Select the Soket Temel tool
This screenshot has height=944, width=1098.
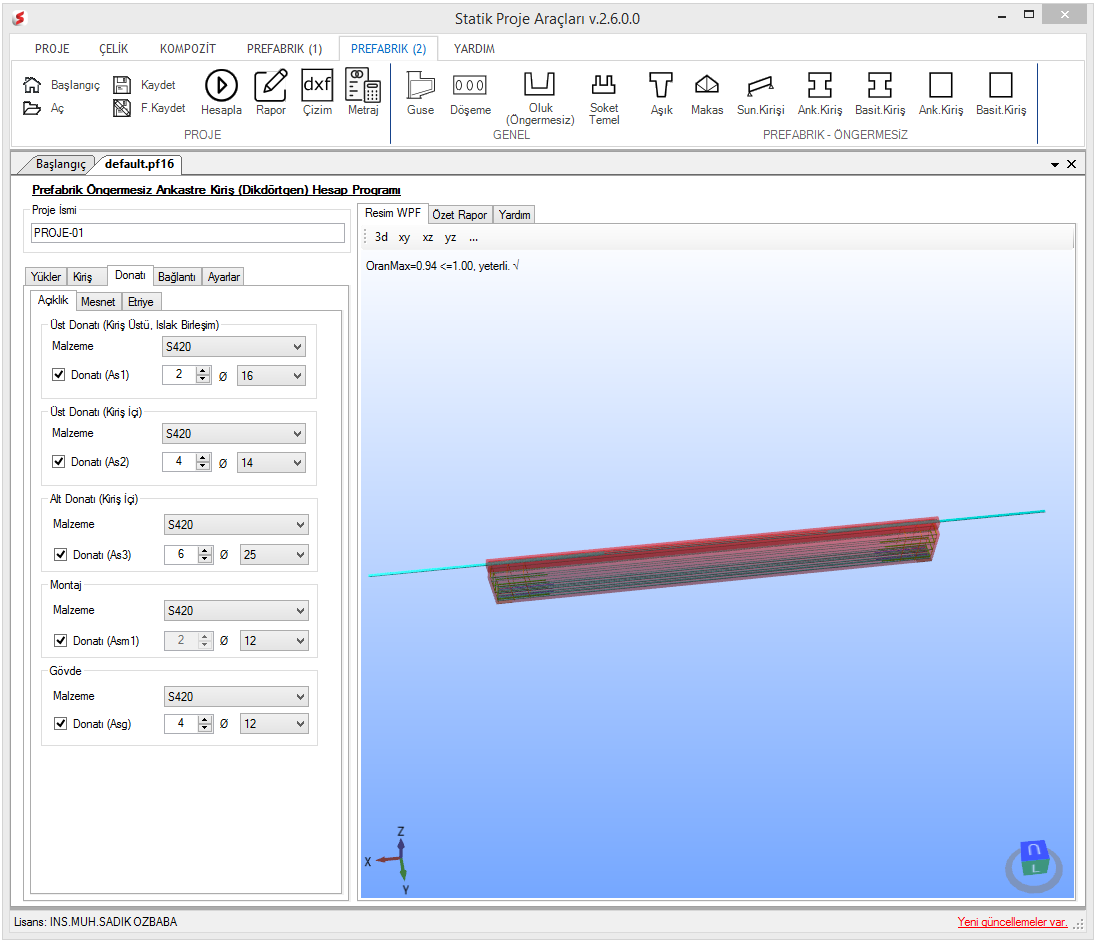click(x=604, y=98)
